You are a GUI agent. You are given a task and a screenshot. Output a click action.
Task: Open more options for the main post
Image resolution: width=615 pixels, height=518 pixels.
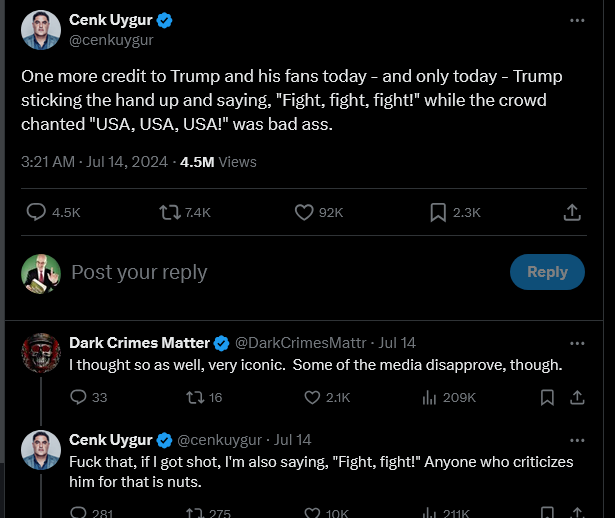577,20
